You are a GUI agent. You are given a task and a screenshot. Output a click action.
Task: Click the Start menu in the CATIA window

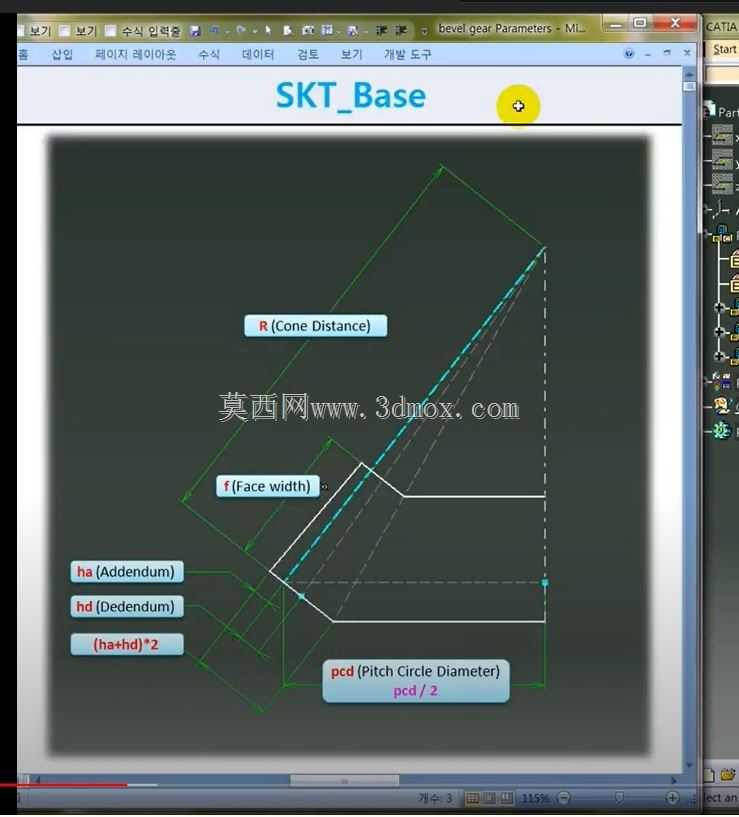tap(725, 49)
